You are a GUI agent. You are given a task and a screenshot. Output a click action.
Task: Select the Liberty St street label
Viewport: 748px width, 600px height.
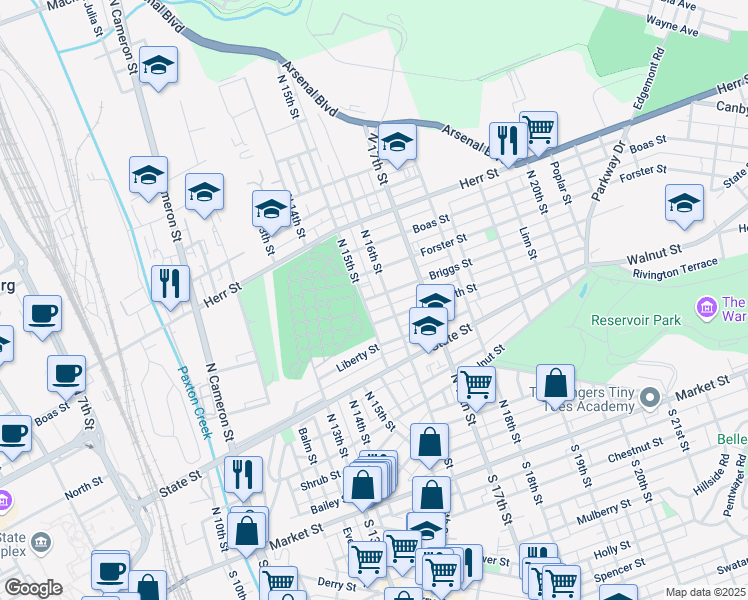click(x=358, y=358)
